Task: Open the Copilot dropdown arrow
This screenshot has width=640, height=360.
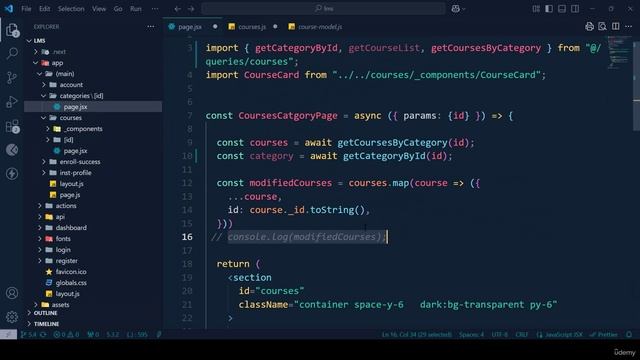Action: click(463, 9)
